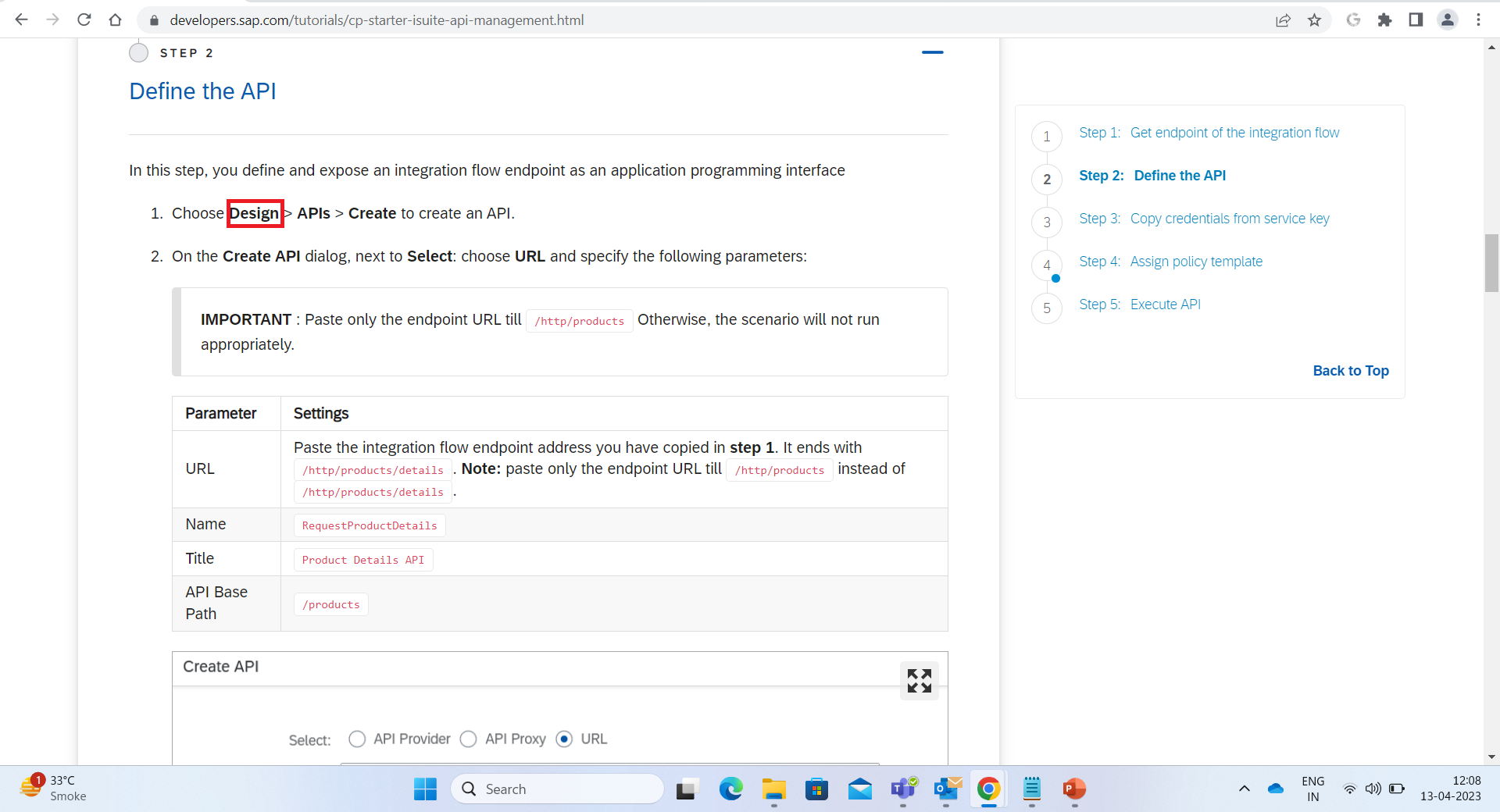Viewport: 1500px width, 812px height.
Task: Open Microsoft Teams from the taskbar
Action: [x=904, y=789]
